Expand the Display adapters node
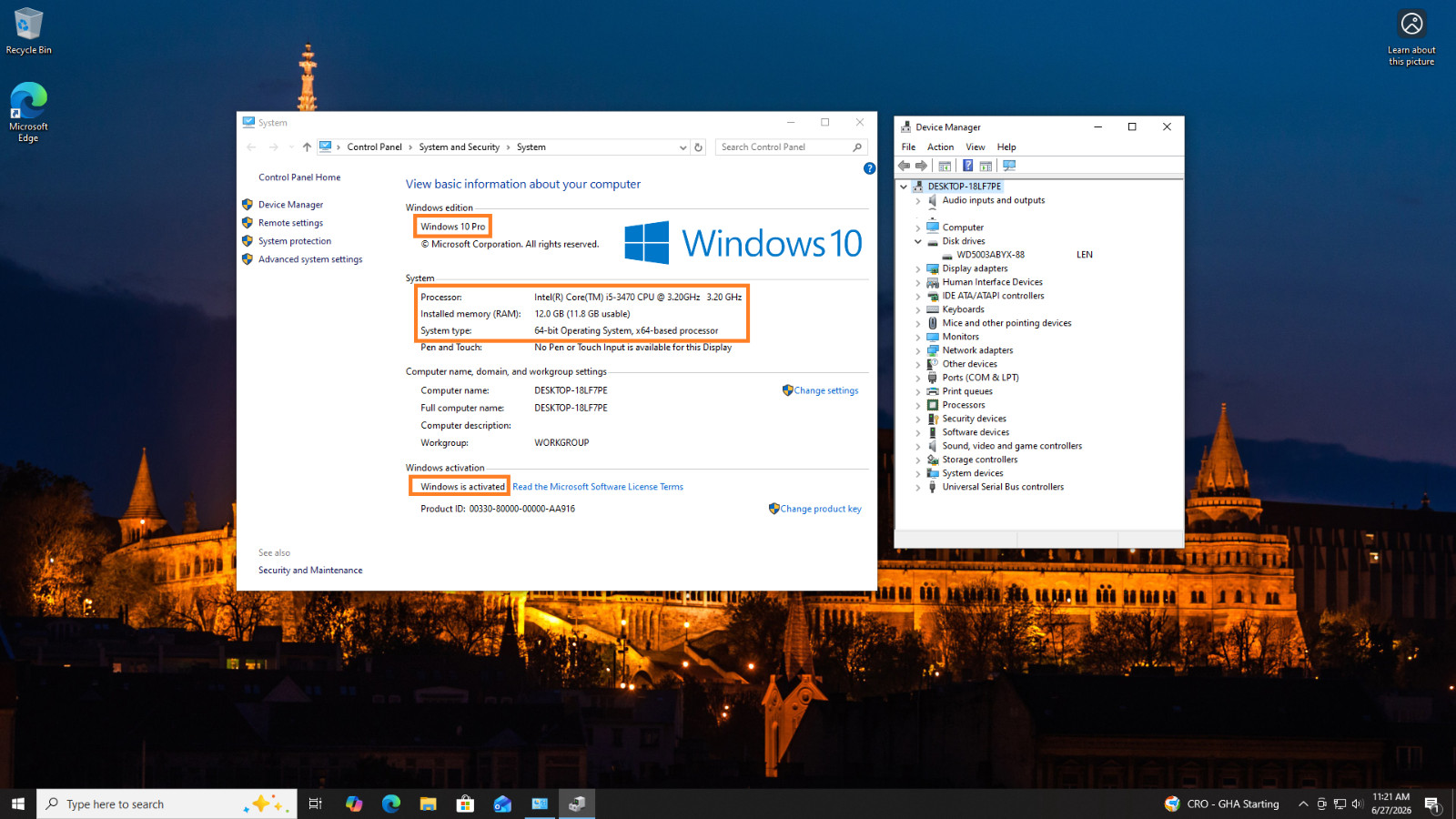1456x819 pixels. click(x=917, y=268)
